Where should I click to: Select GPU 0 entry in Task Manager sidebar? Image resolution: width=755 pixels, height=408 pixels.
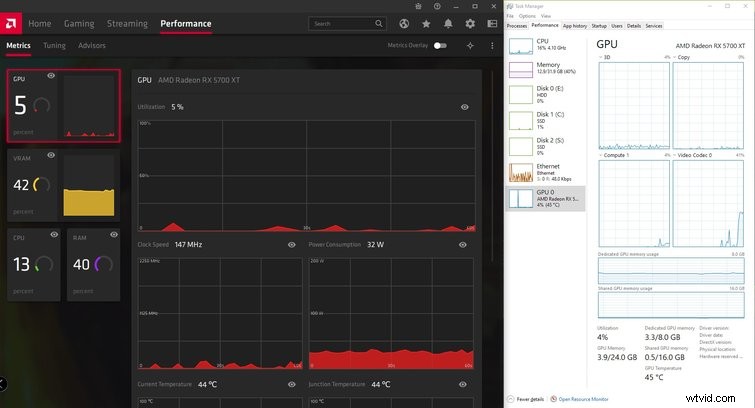pos(546,198)
